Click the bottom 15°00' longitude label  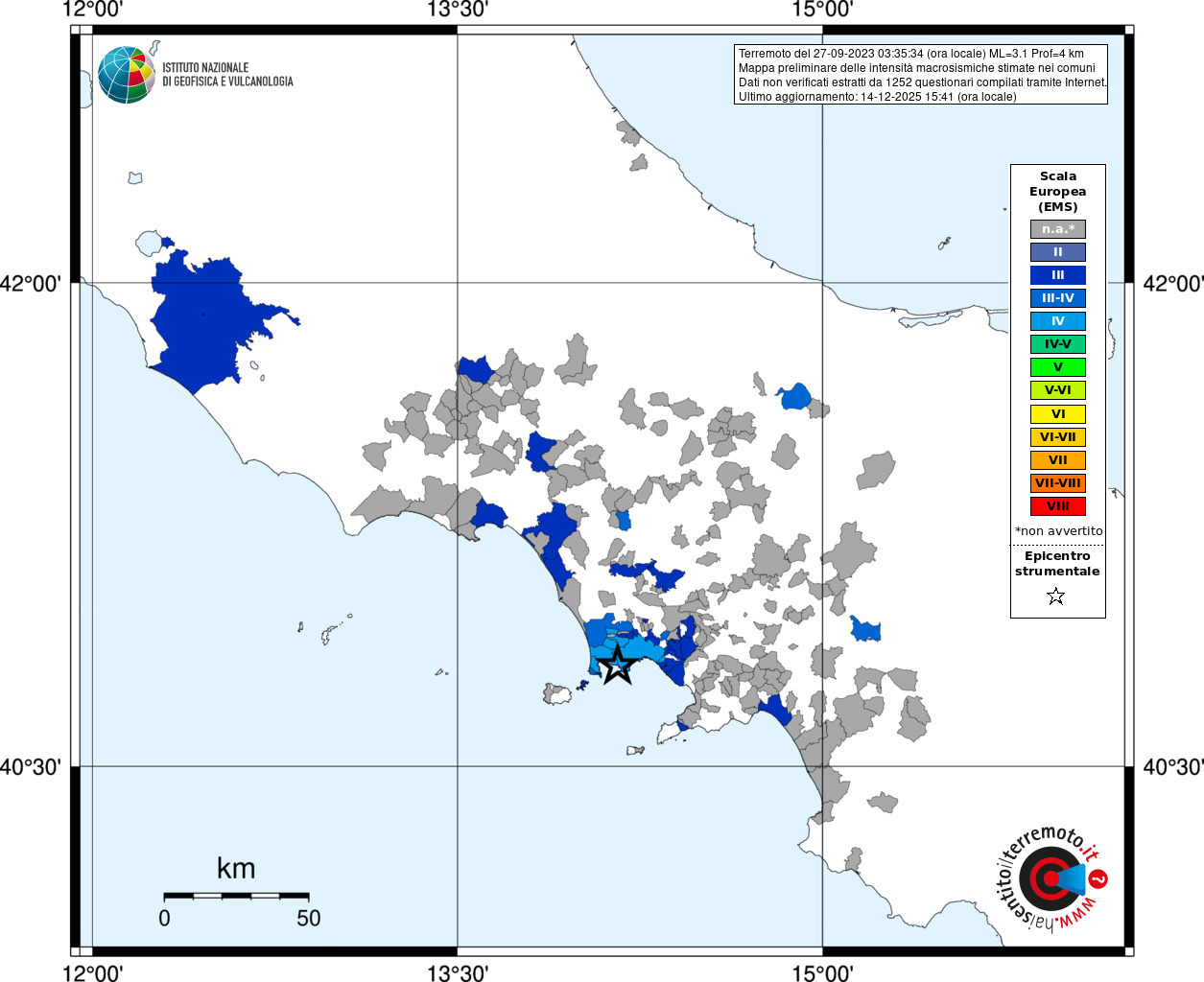[822, 973]
